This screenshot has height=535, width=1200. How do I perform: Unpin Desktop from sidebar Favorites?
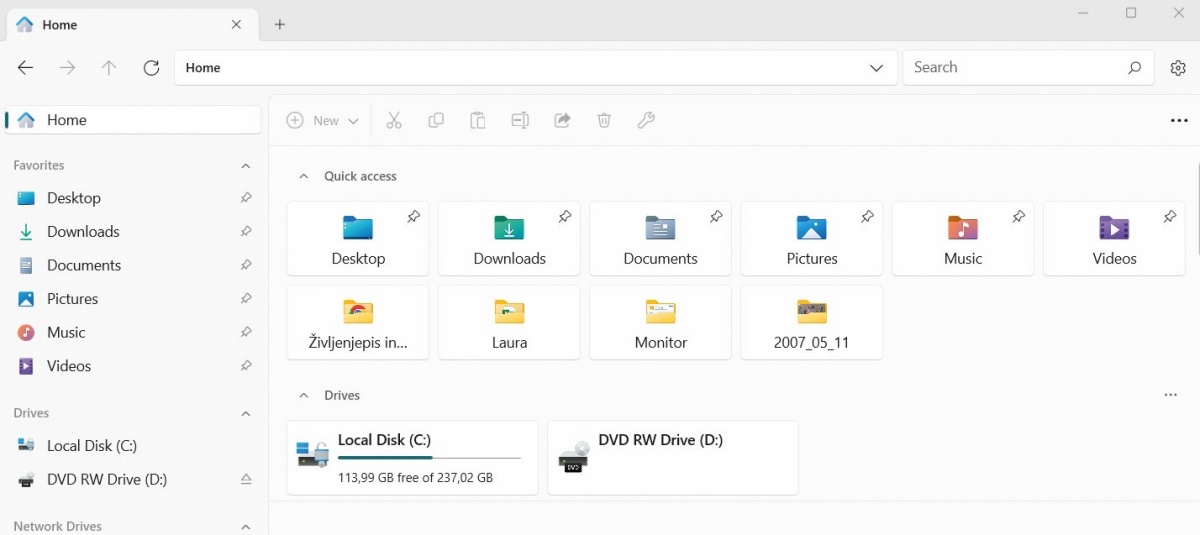(246, 198)
